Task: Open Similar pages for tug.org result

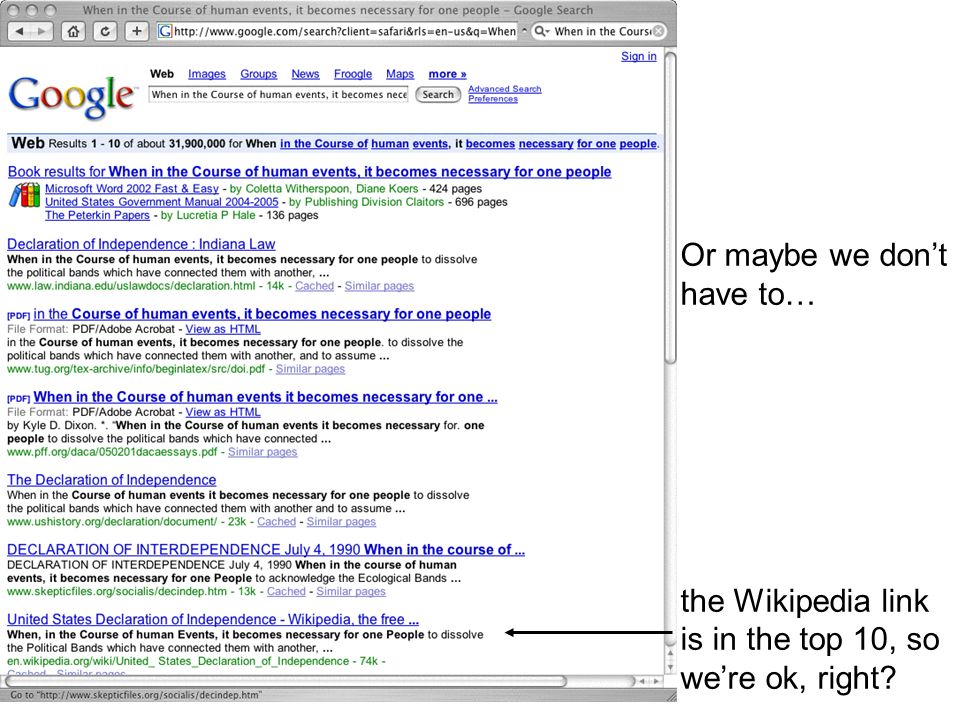Action: click(x=310, y=369)
